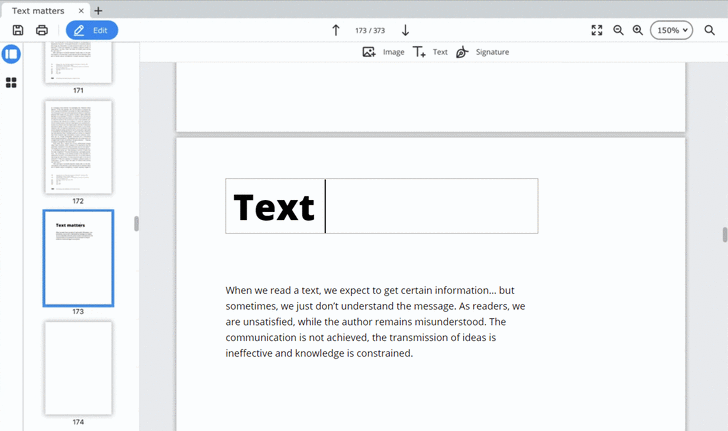The width and height of the screenshot is (728, 431).
Task: Click the zoom in magnifier
Action: tap(638, 30)
